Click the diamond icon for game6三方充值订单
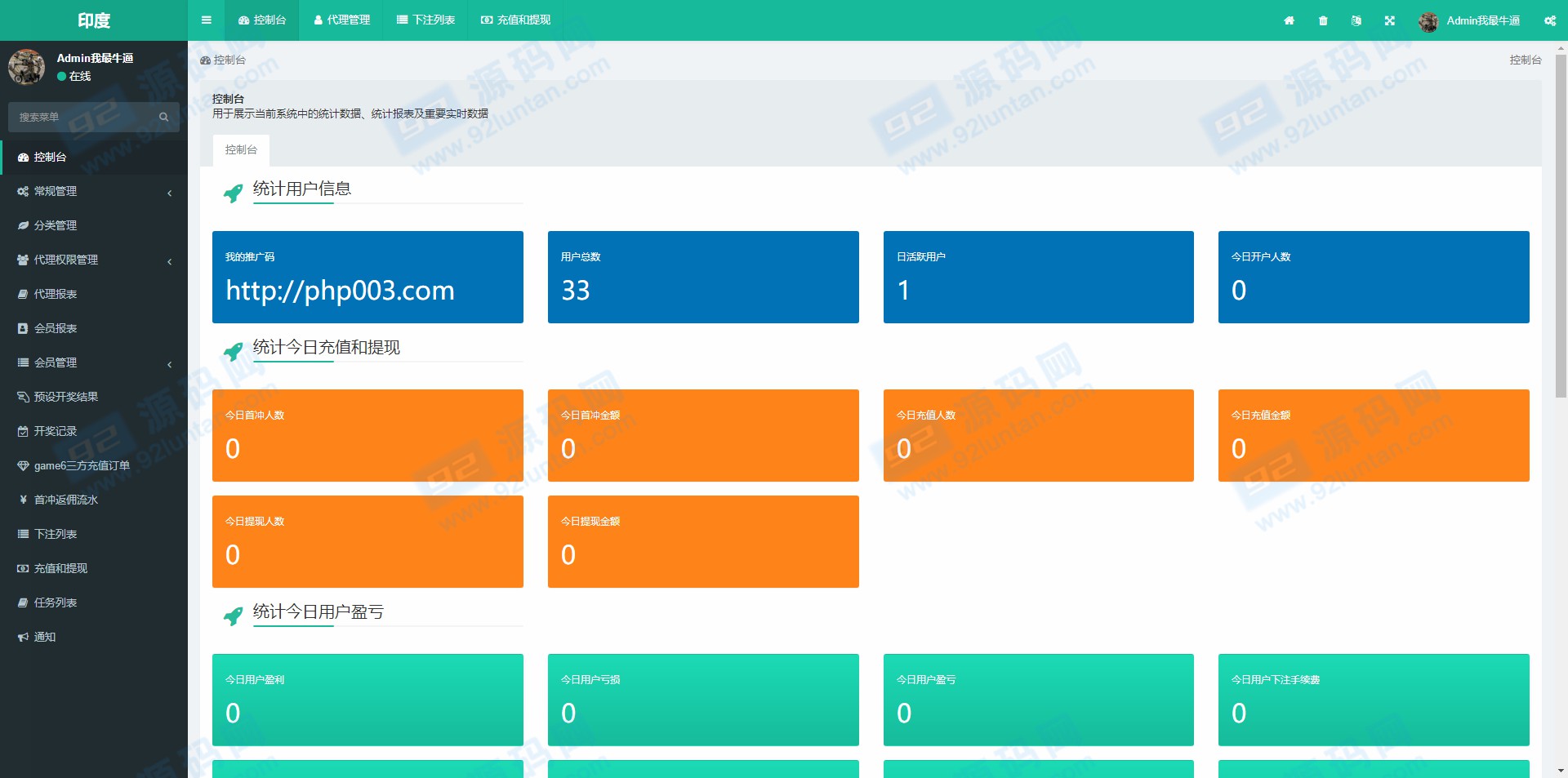Viewport: 1568px width, 778px height. [23, 465]
